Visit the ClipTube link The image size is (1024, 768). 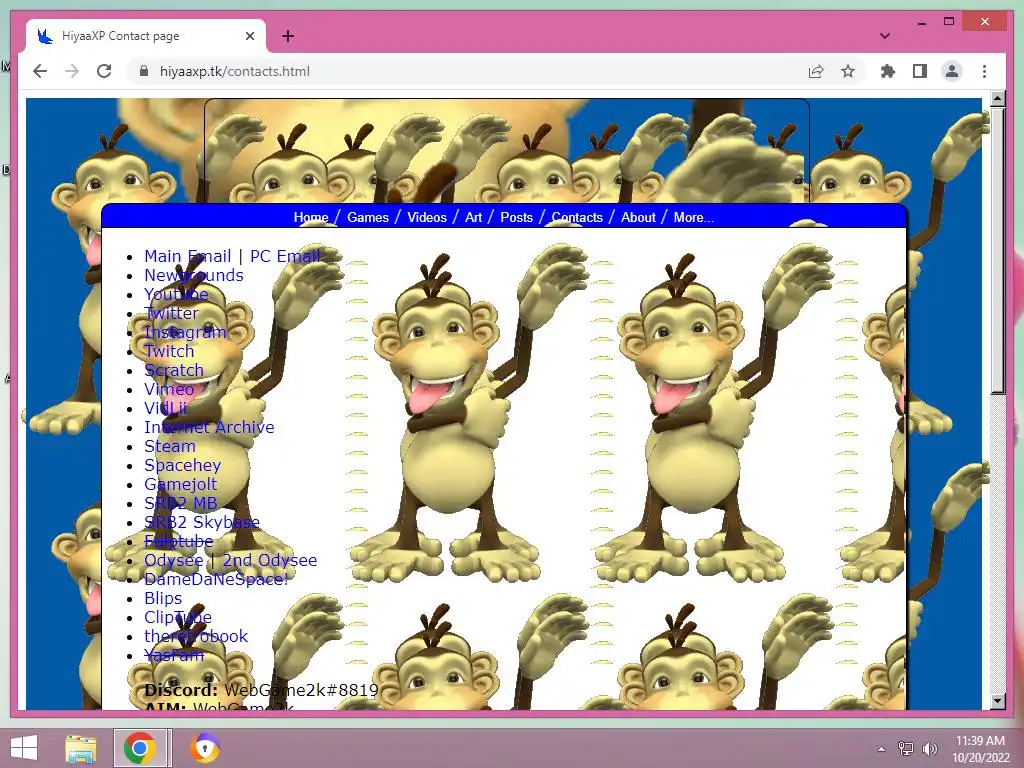coord(178,617)
